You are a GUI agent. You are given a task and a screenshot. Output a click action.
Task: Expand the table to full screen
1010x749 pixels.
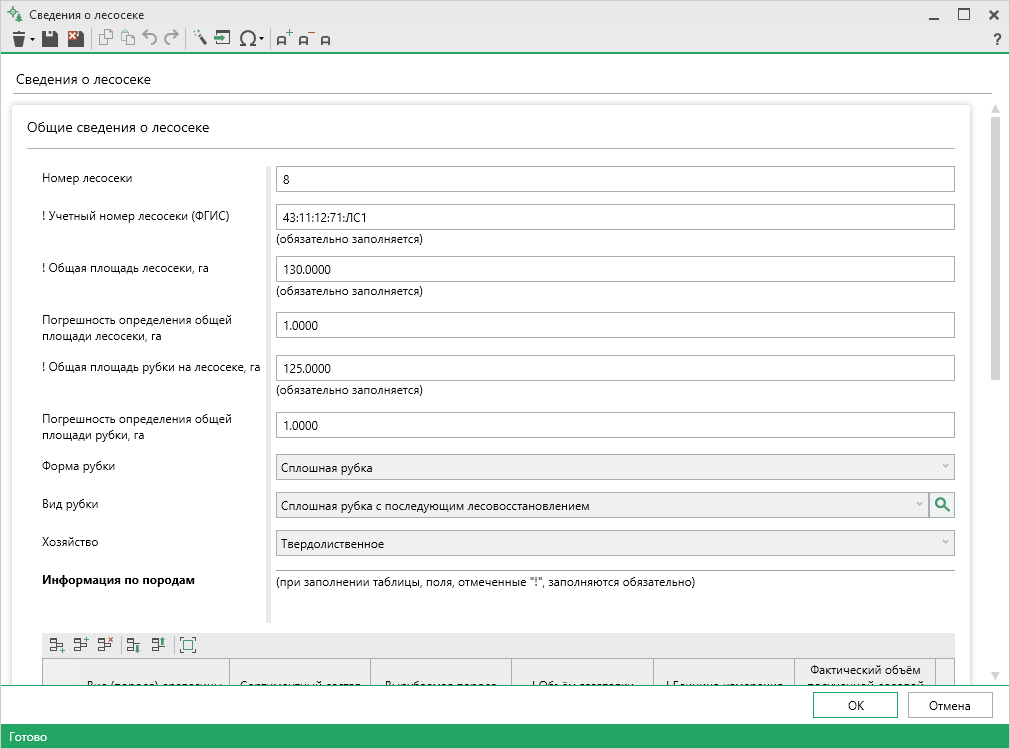coord(187,645)
